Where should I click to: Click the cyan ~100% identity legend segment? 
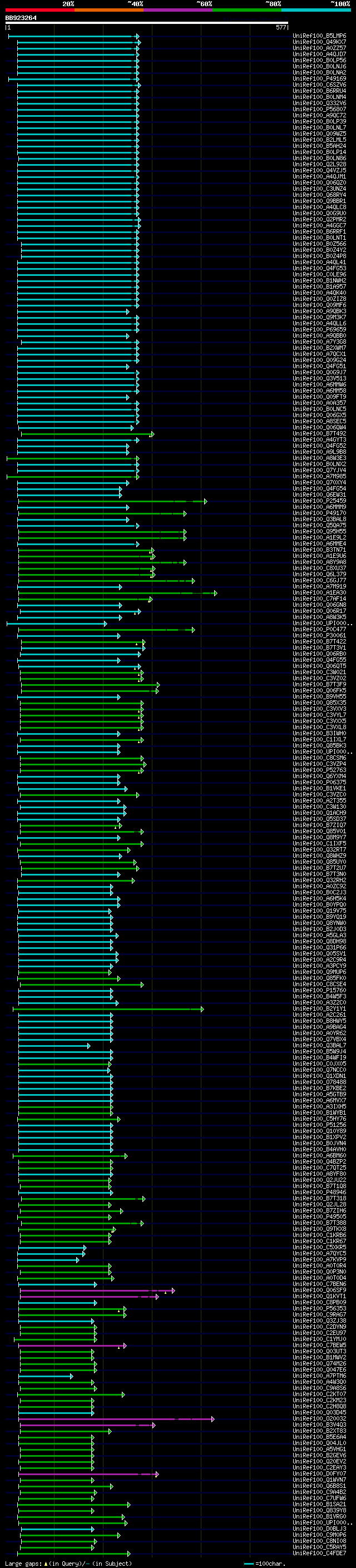click(316, 11)
